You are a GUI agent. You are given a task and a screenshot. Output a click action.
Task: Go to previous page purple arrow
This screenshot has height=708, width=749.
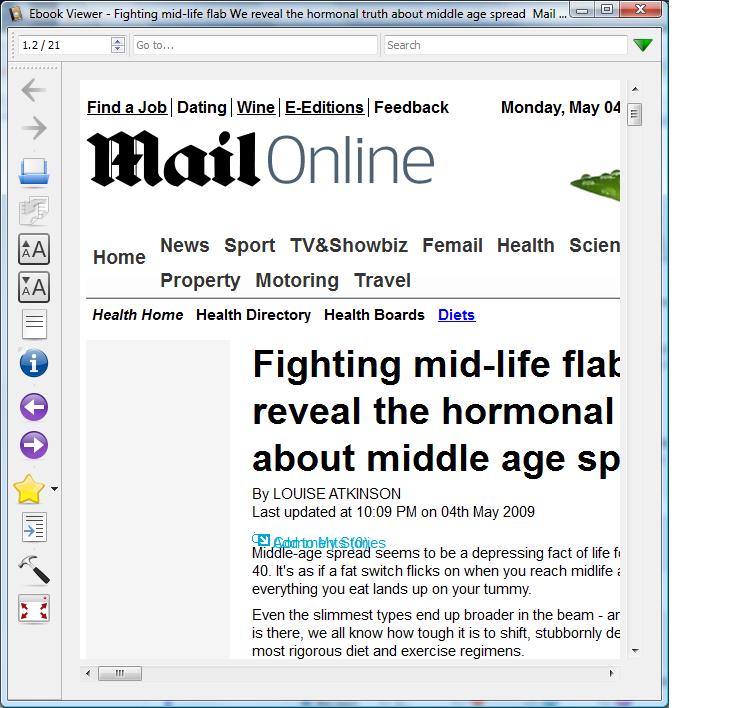pos(33,407)
